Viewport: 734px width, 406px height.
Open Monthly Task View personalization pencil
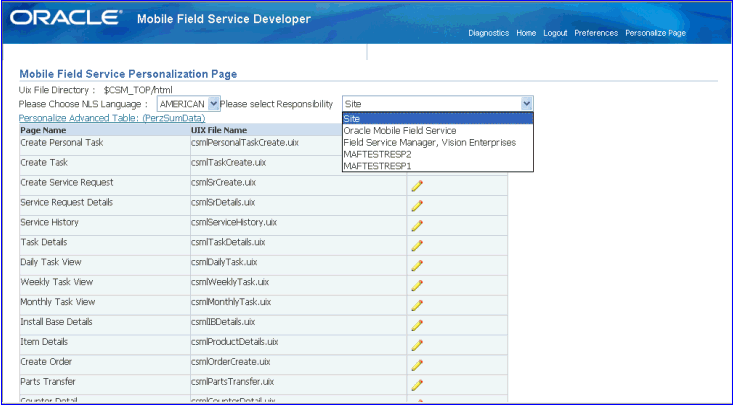coord(417,305)
